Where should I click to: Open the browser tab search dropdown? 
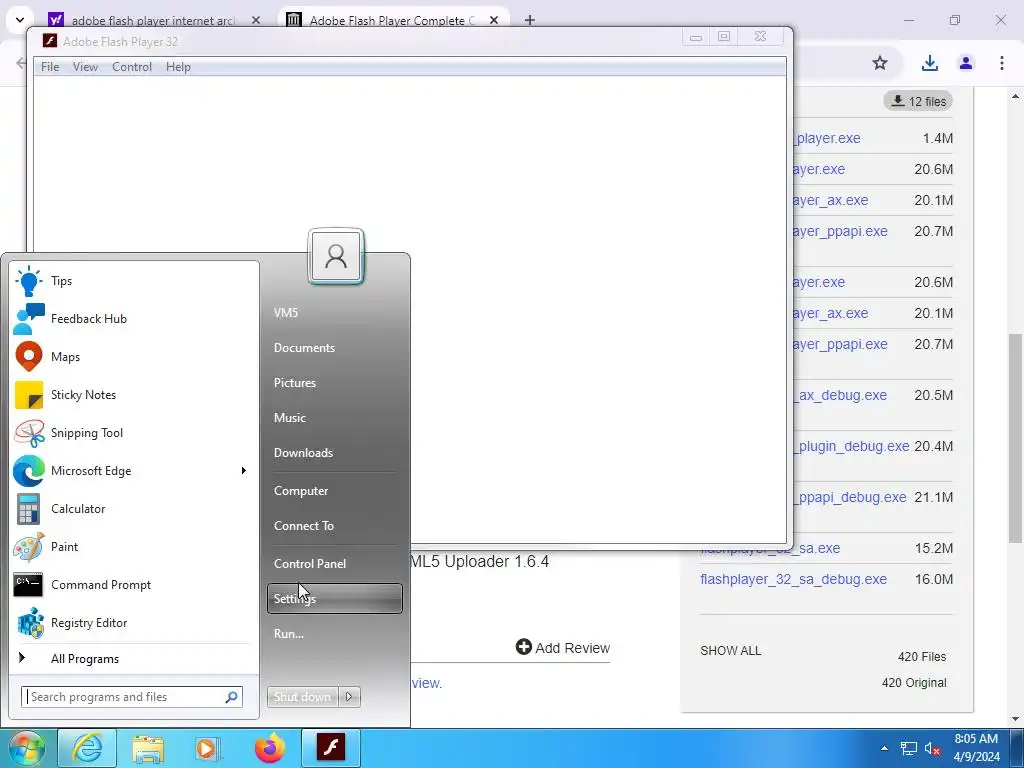[20, 20]
